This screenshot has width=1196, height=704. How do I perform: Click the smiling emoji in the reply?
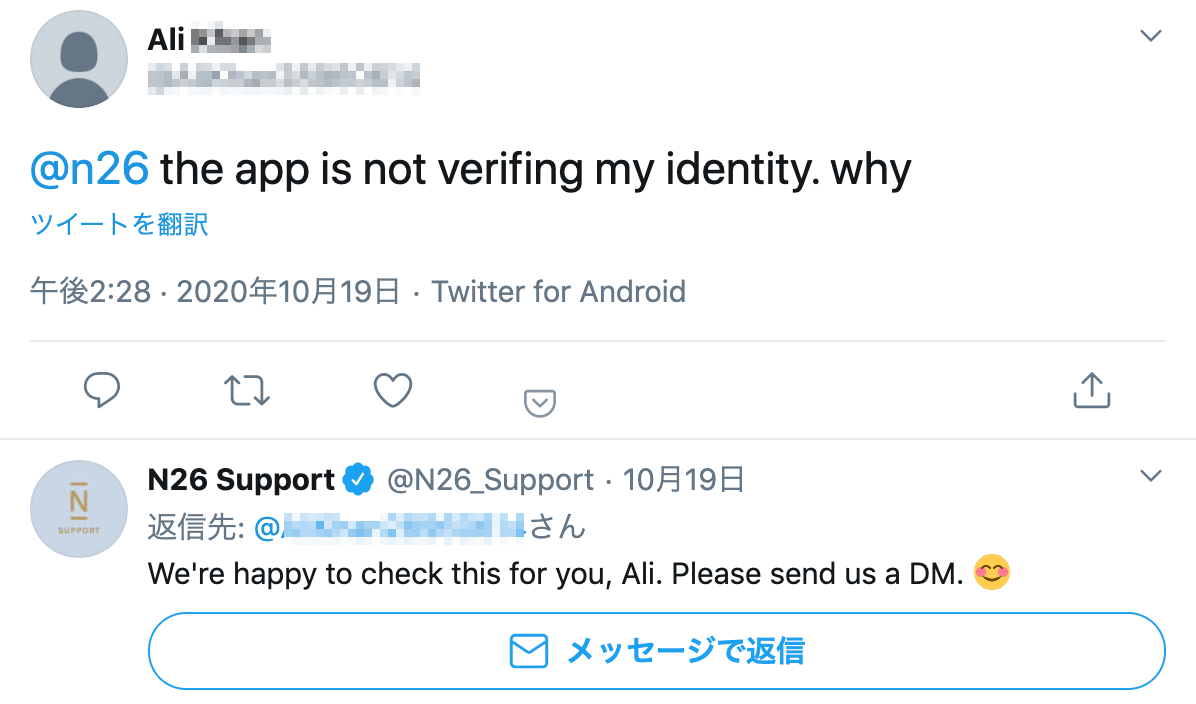point(991,574)
